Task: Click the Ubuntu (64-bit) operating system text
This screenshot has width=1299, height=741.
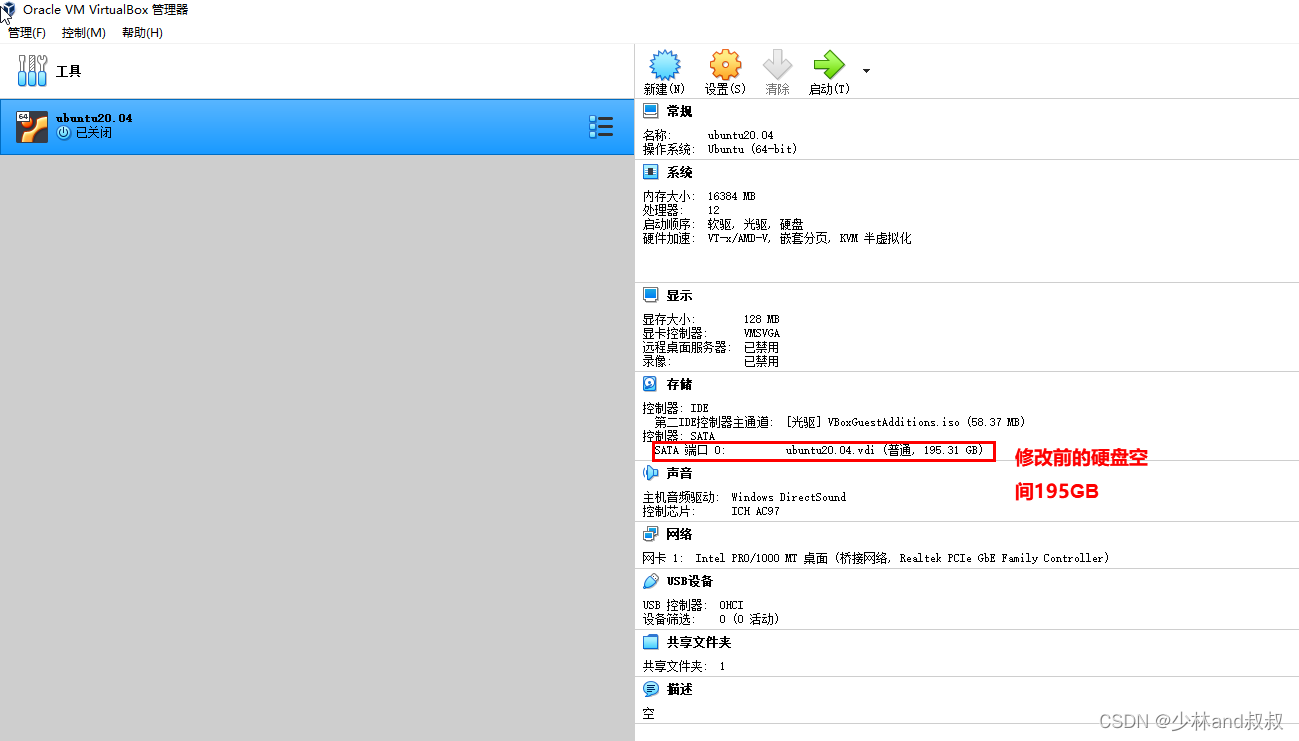Action: (x=752, y=149)
